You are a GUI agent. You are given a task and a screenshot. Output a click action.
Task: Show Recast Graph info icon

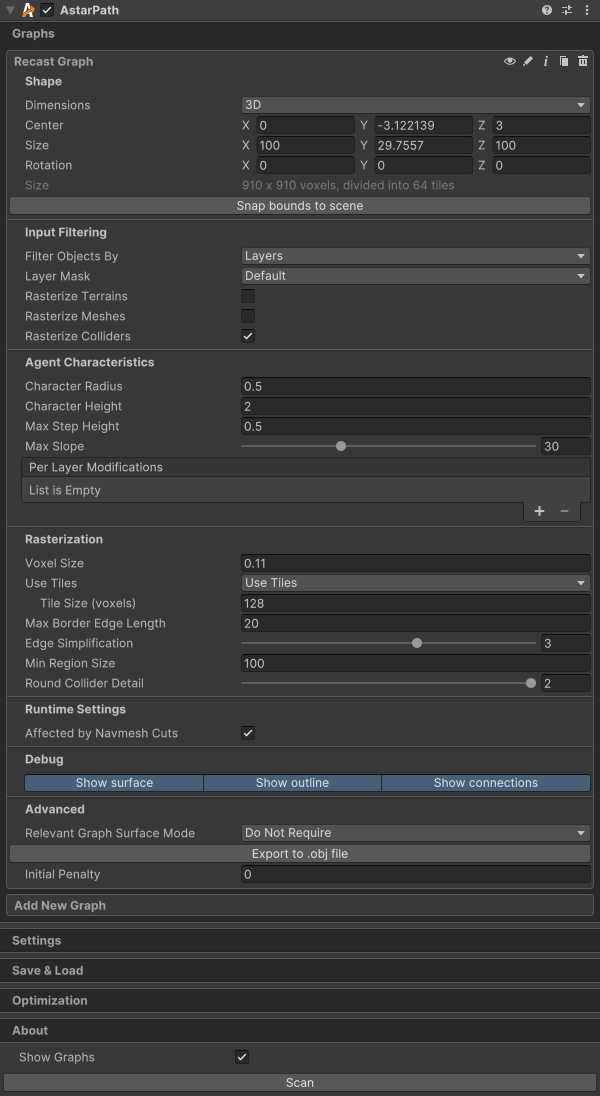pos(546,62)
